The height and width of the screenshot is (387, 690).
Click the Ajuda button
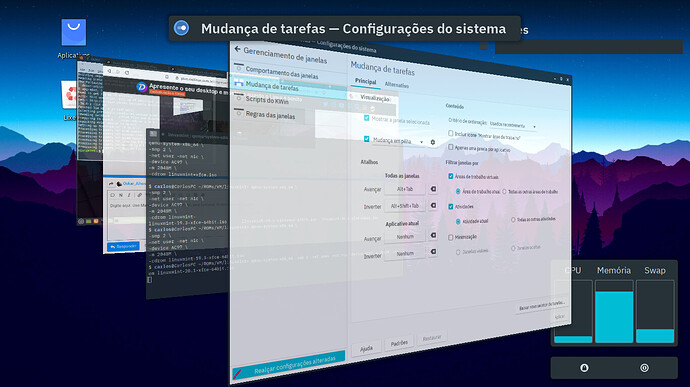[366, 349]
